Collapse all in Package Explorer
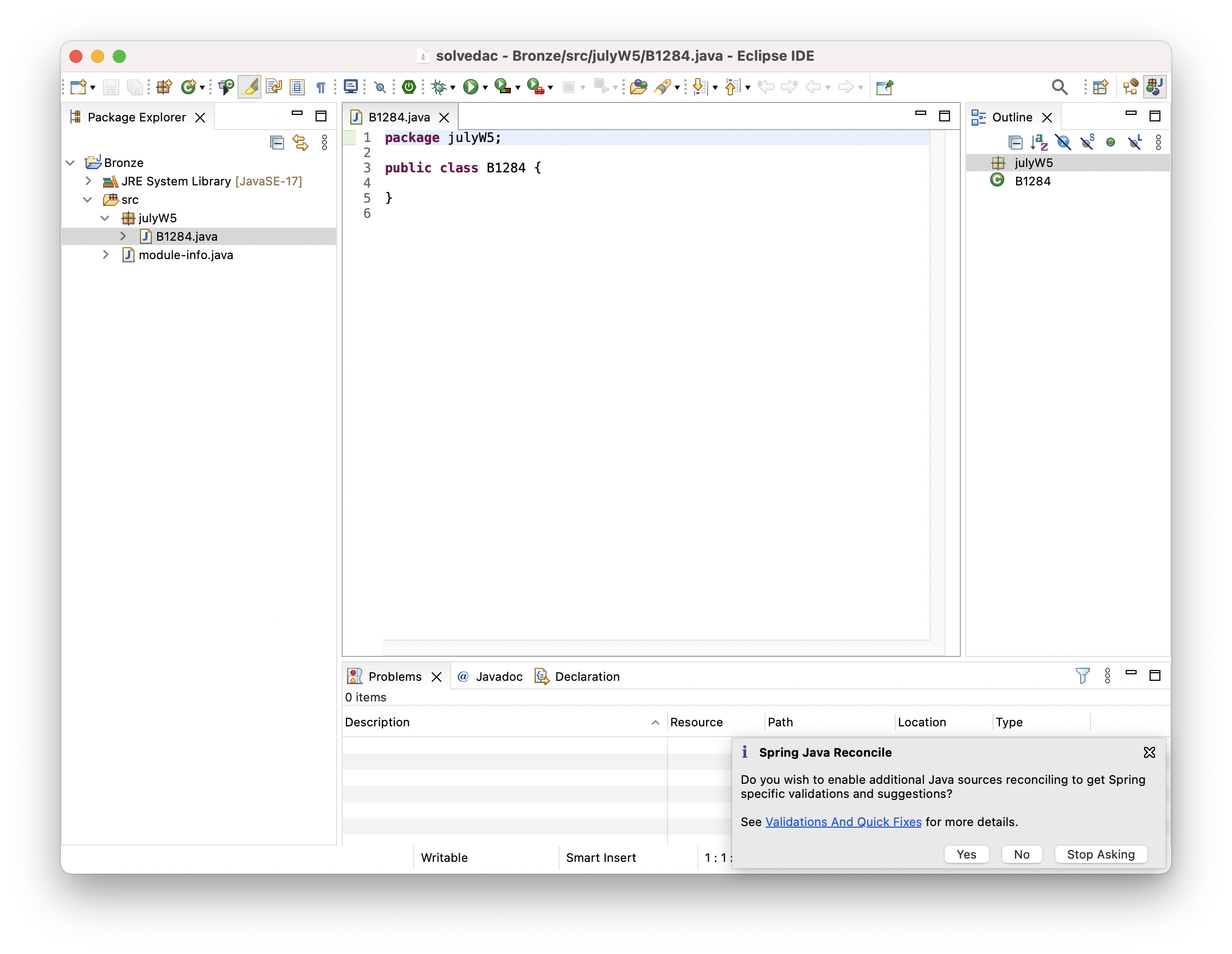This screenshot has height=954, width=1232. [277, 142]
